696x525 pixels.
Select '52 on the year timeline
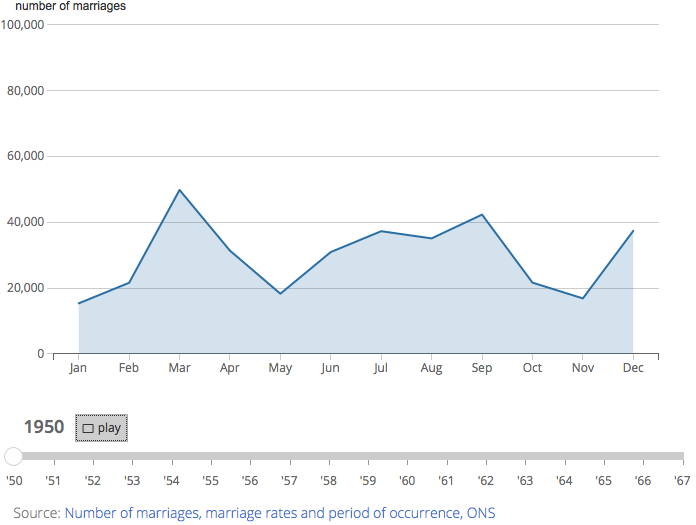(x=92, y=481)
